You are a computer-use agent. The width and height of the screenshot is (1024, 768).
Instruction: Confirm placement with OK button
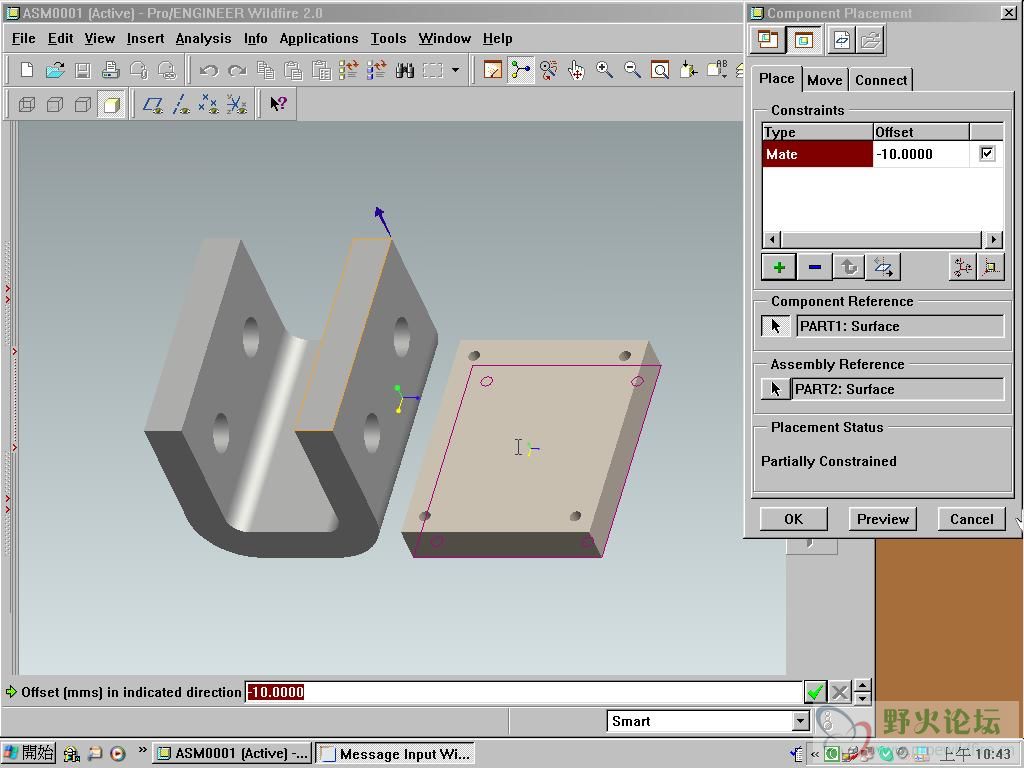[793, 519]
